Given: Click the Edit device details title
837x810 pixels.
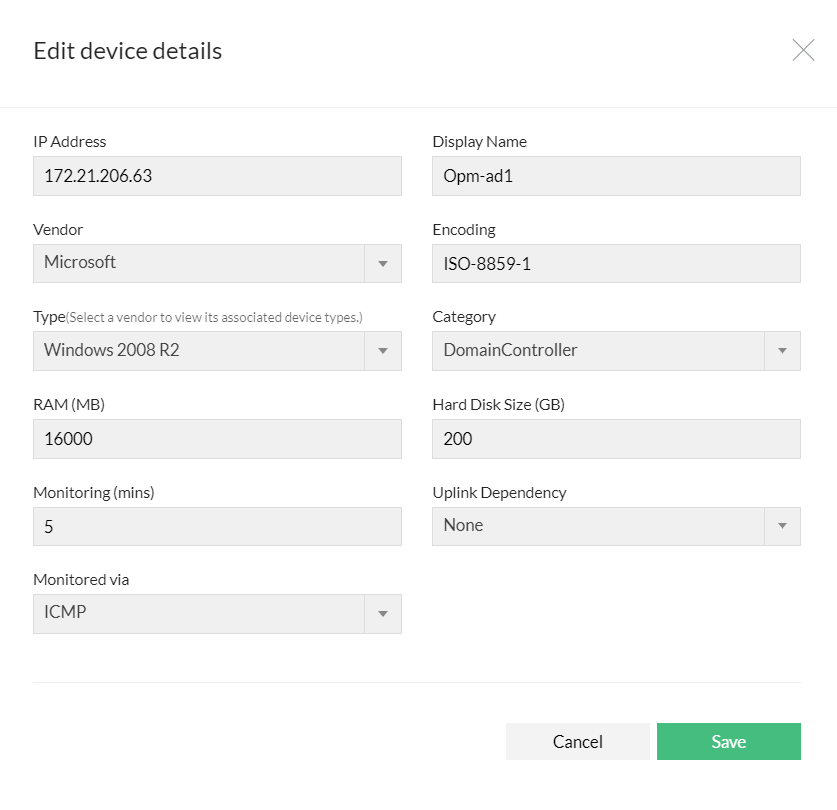Looking at the screenshot, I should click(x=128, y=51).
